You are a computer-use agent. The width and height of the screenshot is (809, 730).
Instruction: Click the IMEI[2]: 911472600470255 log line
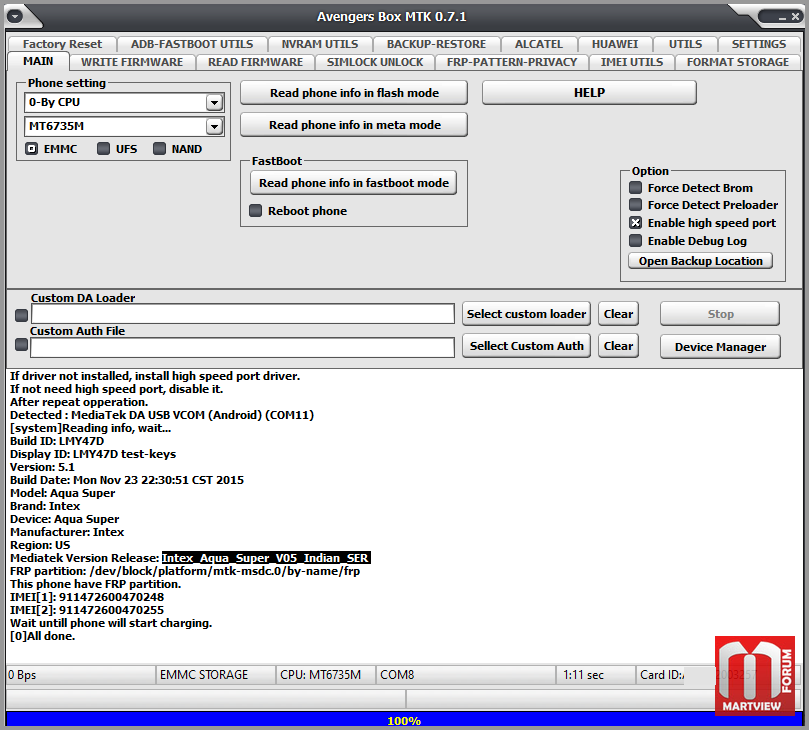(87, 610)
